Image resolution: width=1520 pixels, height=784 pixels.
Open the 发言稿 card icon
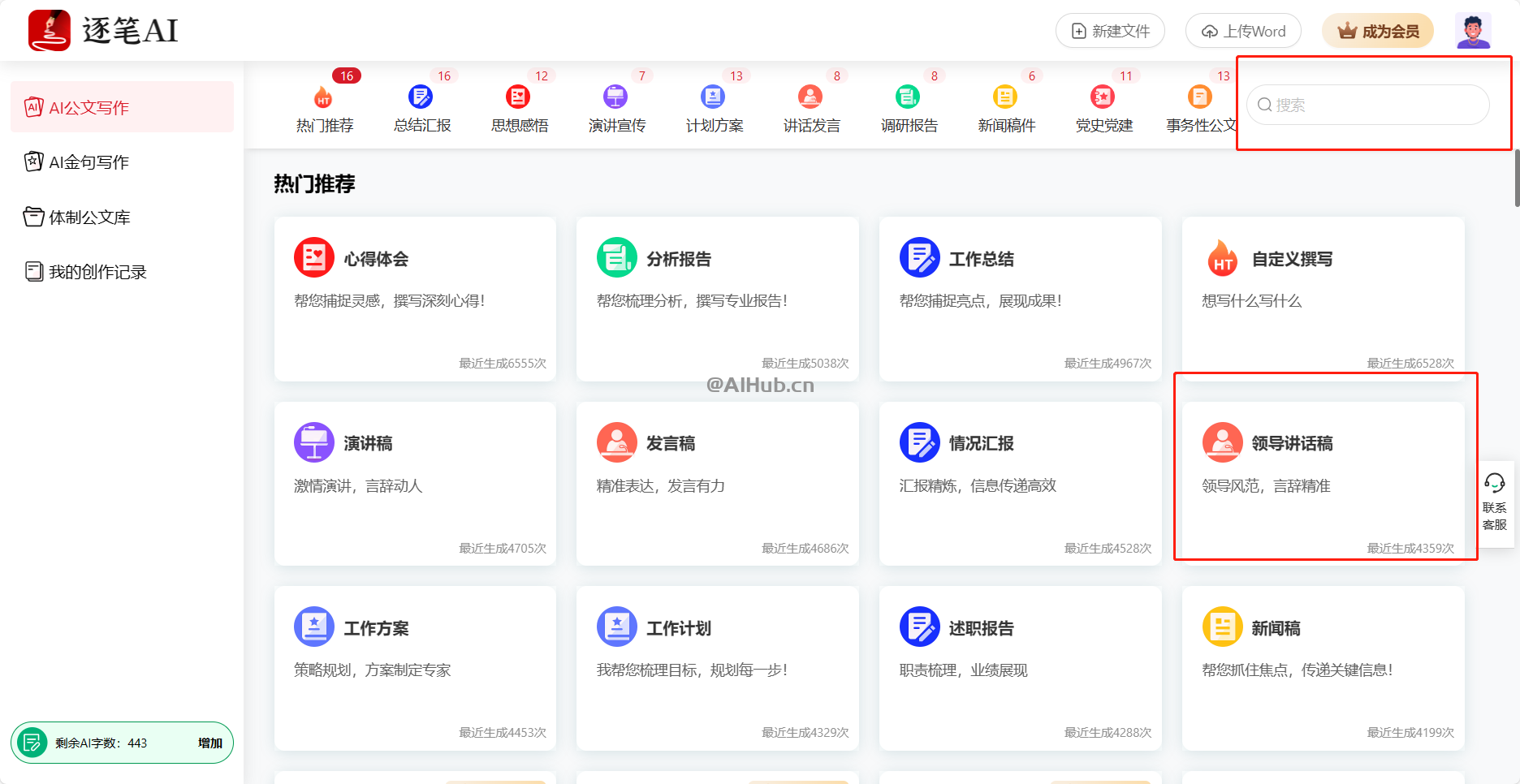(617, 442)
